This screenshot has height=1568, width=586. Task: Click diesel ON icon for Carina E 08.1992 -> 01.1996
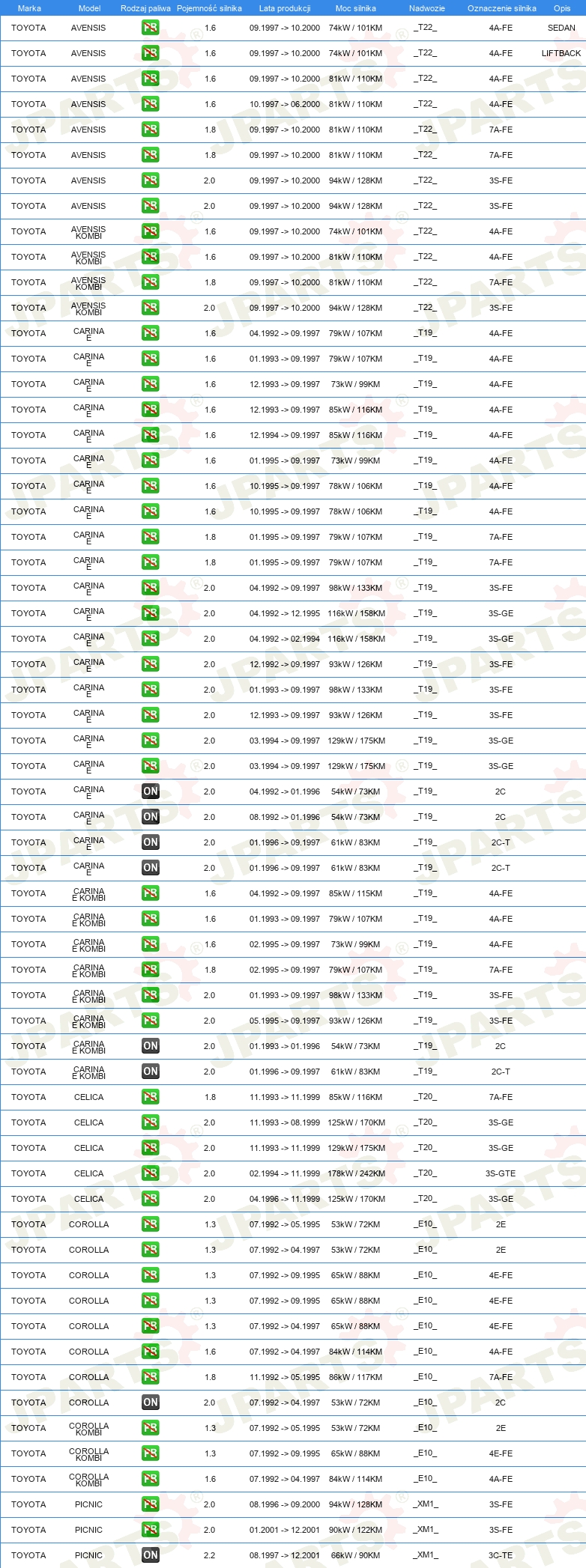151,817
